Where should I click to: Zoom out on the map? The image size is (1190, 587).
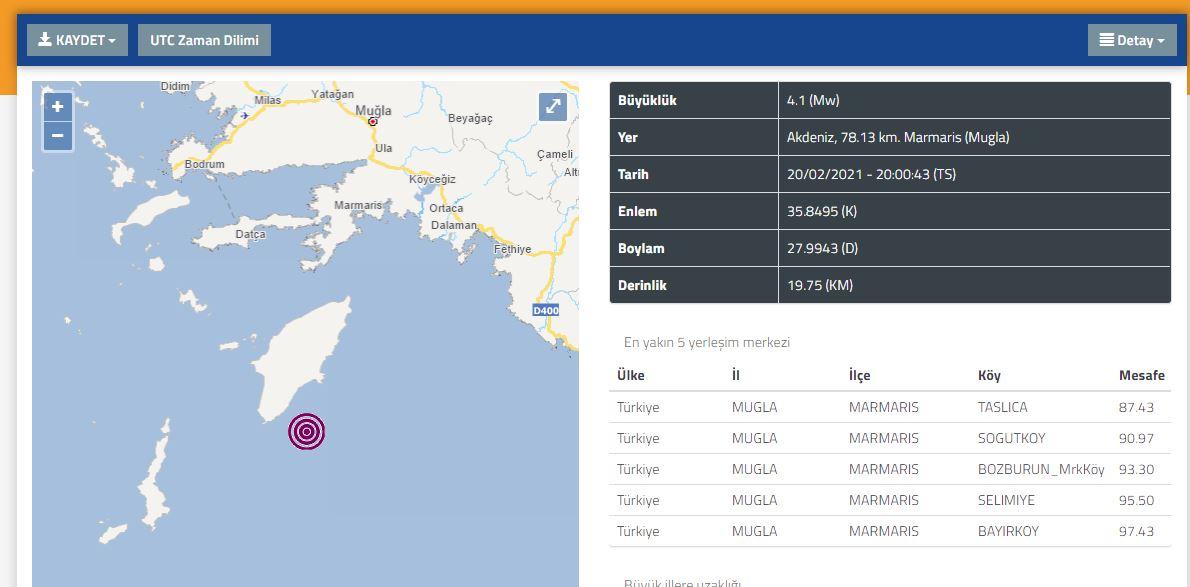58,136
